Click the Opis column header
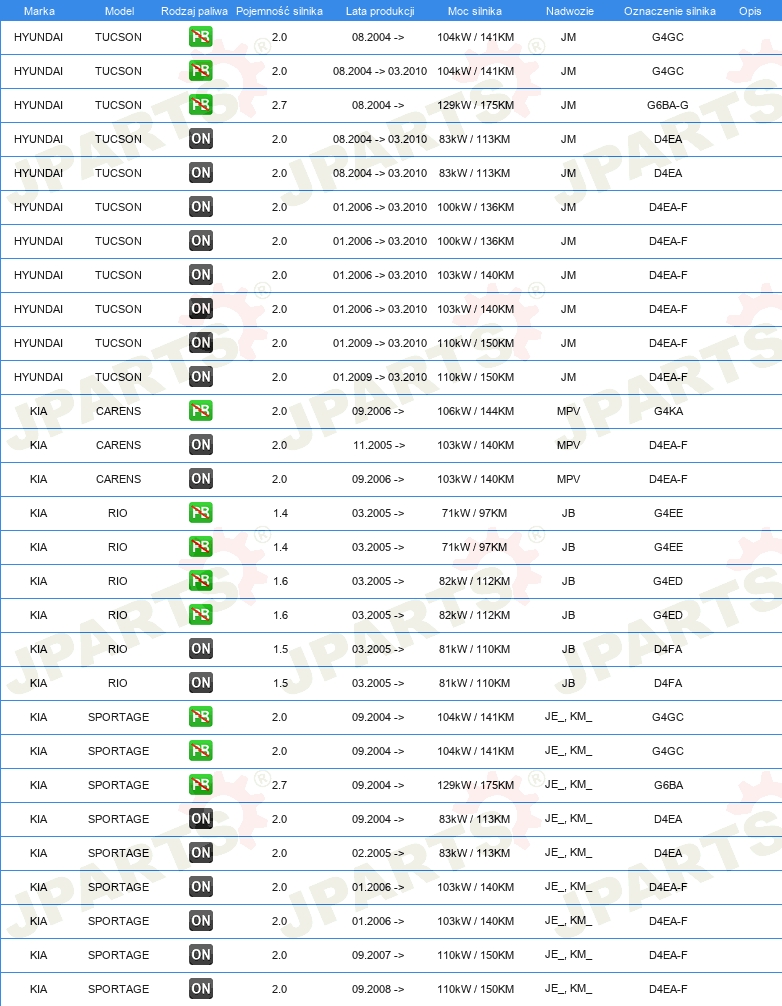 point(750,11)
